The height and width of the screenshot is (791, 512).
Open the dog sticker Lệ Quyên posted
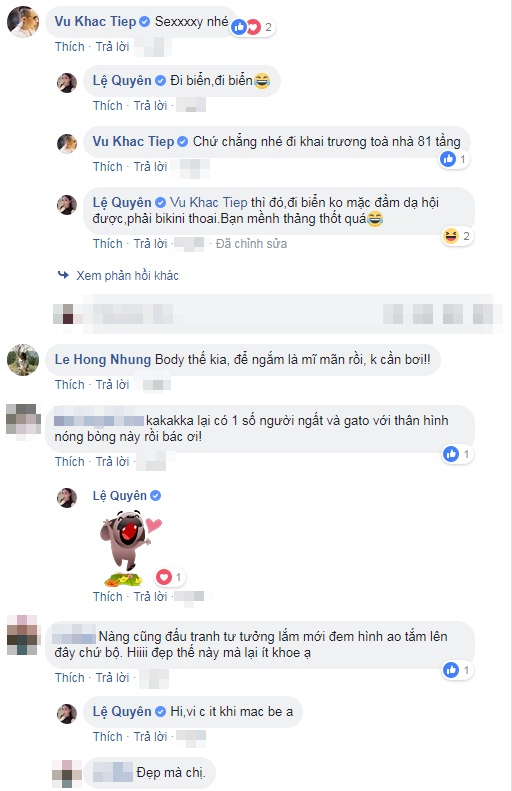click(131, 547)
